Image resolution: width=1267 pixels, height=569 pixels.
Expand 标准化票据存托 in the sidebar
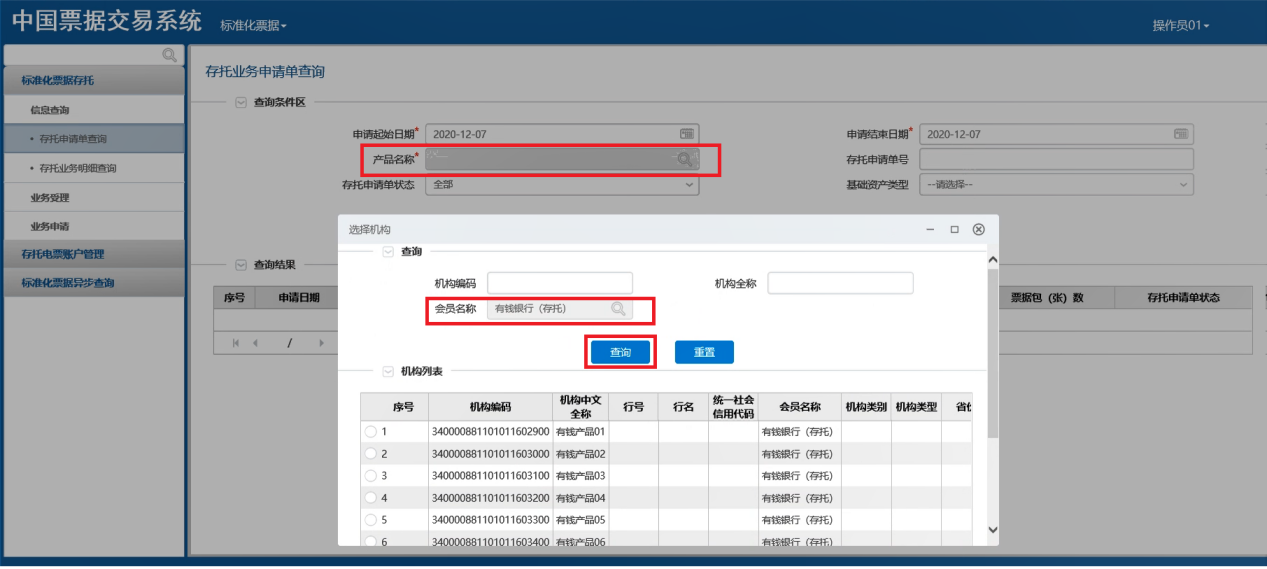tap(94, 80)
